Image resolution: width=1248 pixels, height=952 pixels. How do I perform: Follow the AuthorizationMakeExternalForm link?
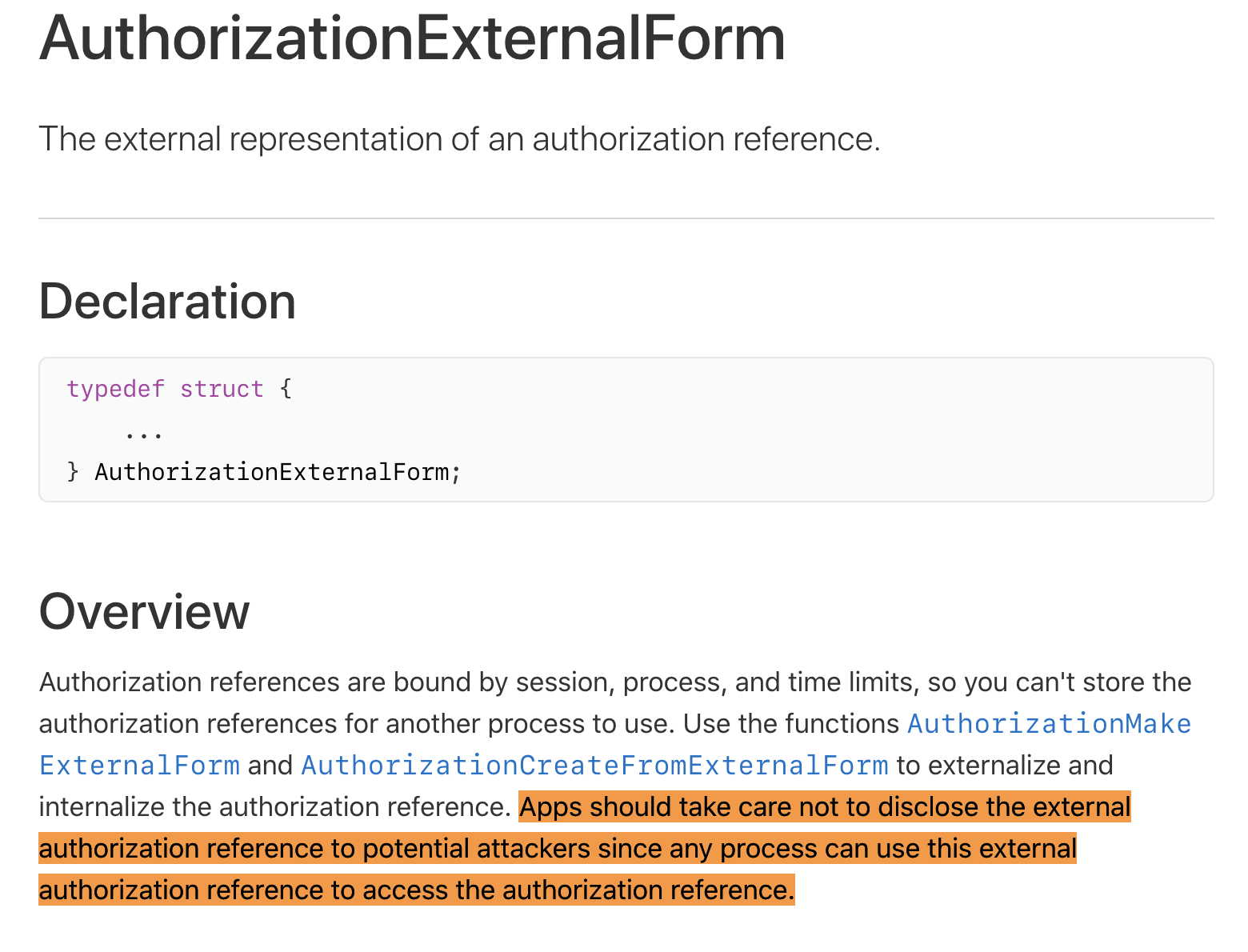pyautogui.click(x=1049, y=724)
